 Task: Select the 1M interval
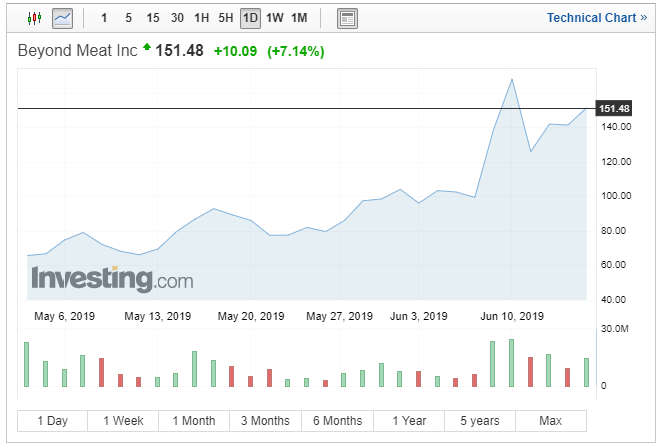click(x=299, y=18)
